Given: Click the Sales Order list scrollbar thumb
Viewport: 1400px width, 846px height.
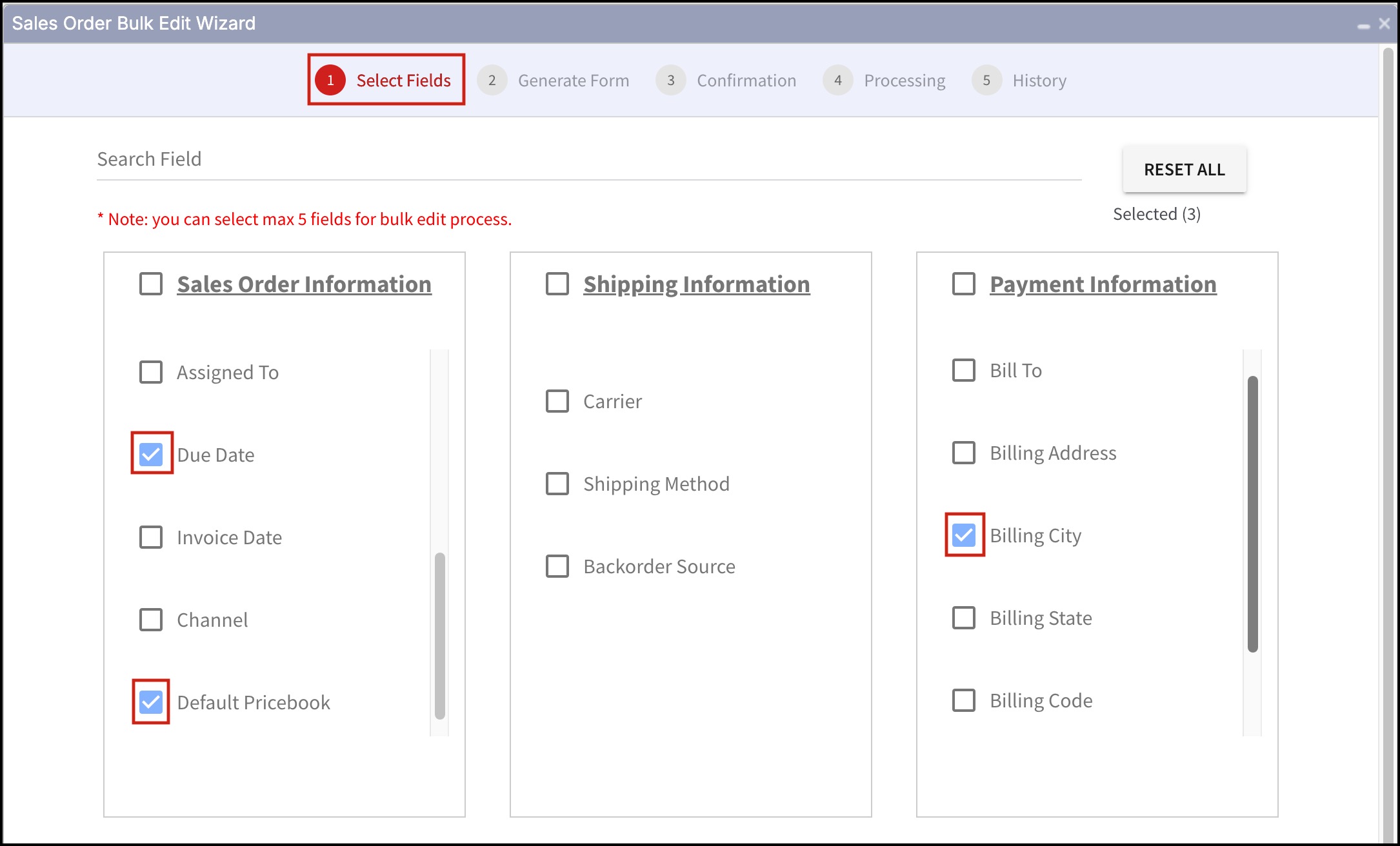Looking at the screenshot, I should (x=440, y=635).
